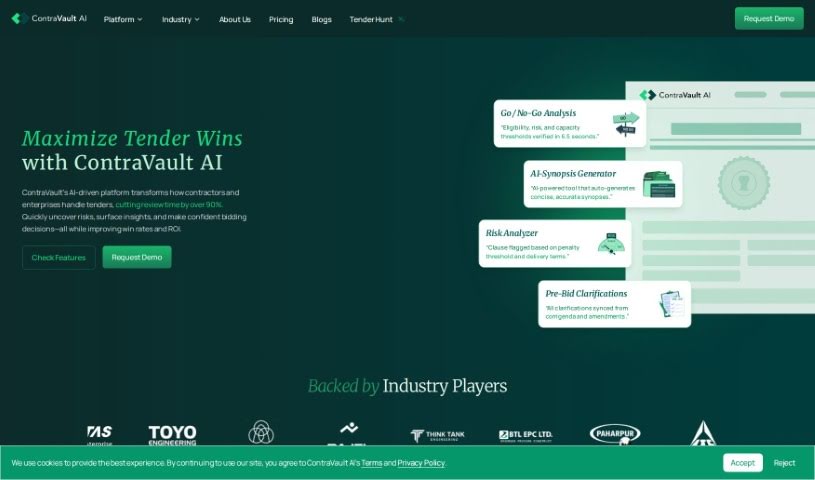Viewport: 815px width, 480px height.
Task: Click the three-circles company logo
Action: (261, 433)
